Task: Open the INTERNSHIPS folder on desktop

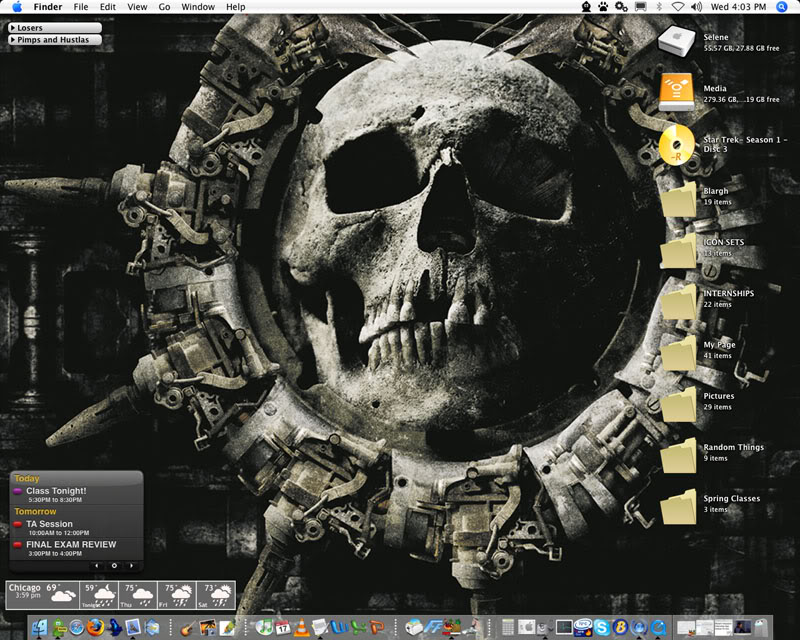Action: point(678,300)
